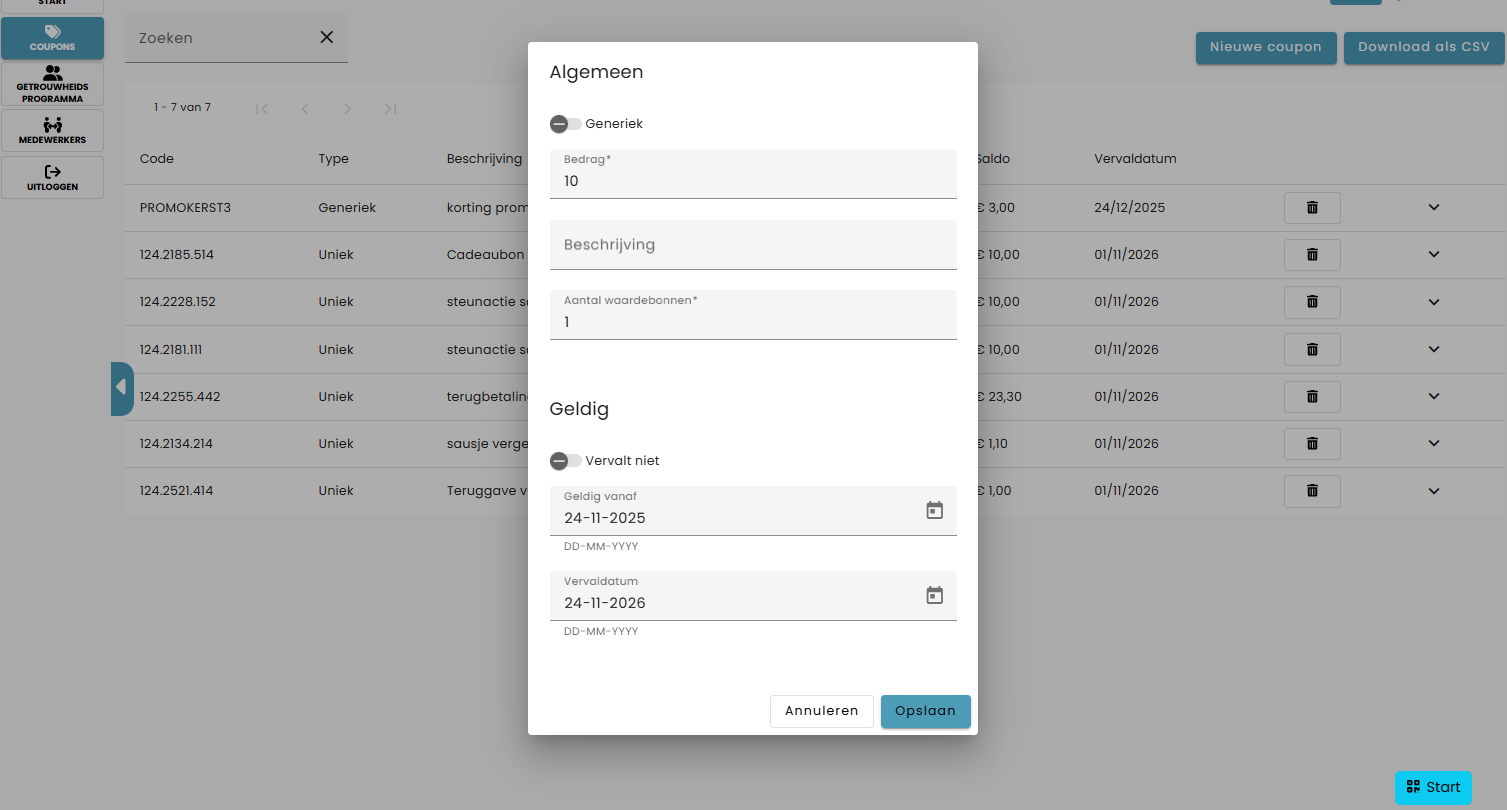Expand details of coupon 124.2134.214
1507x810 pixels.
coord(1433,444)
